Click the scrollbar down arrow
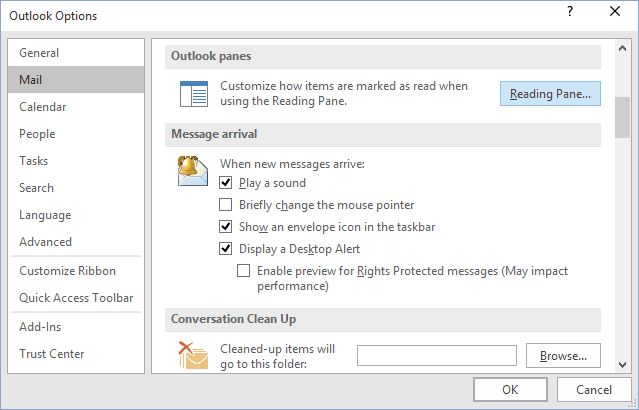 point(622,364)
